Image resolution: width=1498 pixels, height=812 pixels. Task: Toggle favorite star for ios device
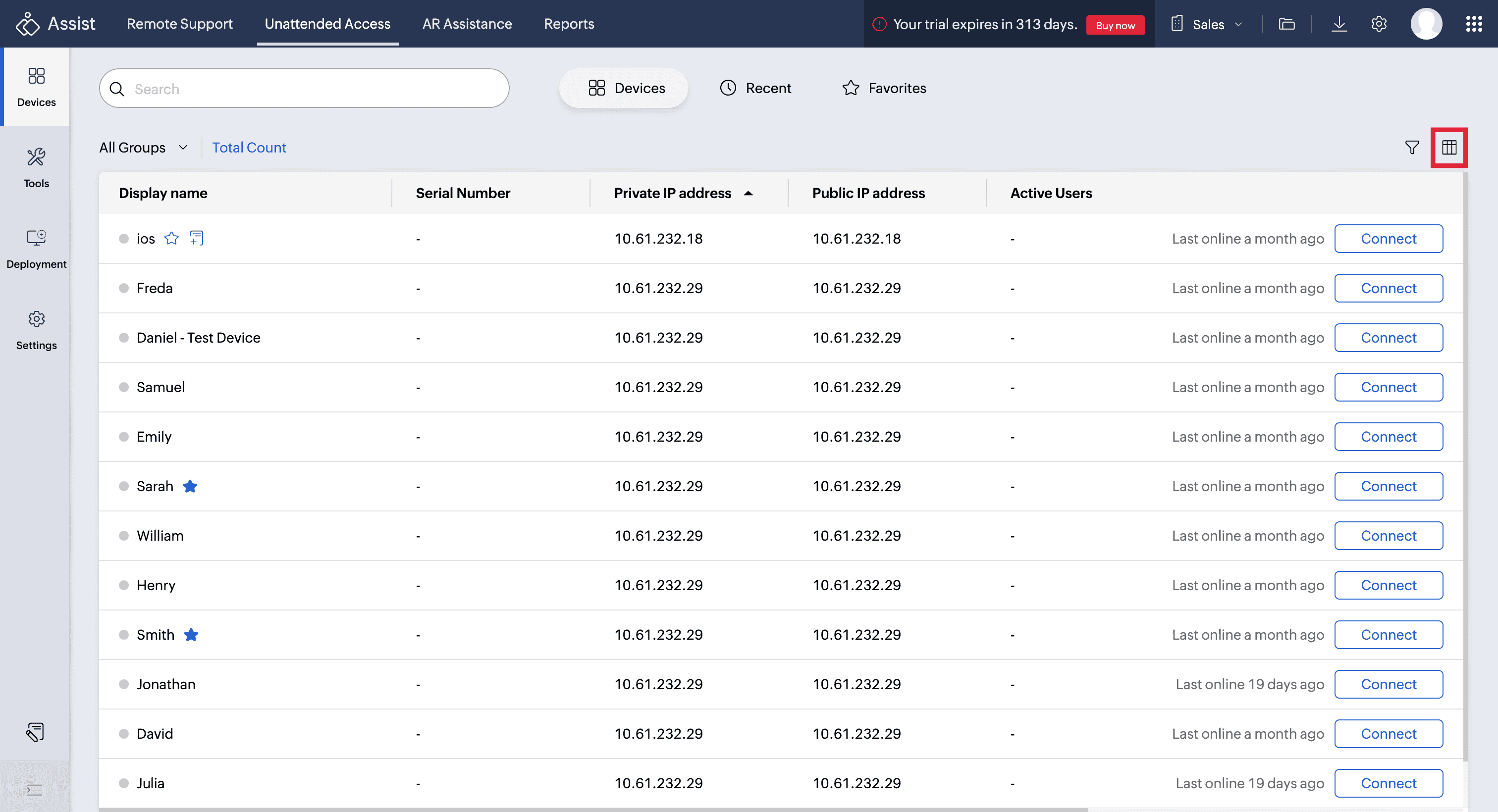point(171,238)
